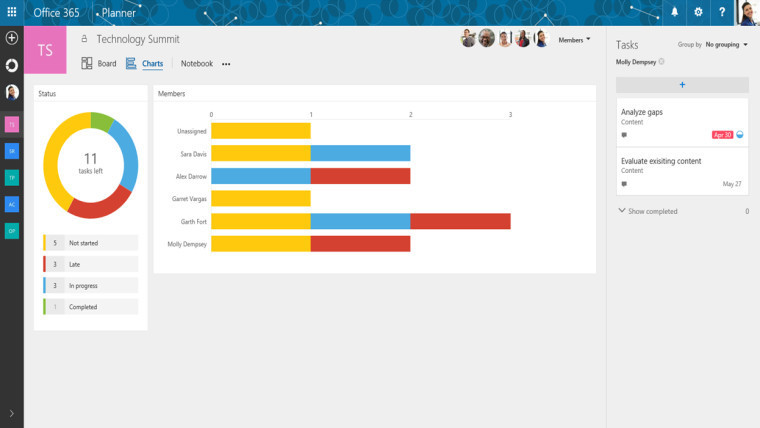
Task: Click the yellow segment of the donut chart
Action: coord(52,156)
